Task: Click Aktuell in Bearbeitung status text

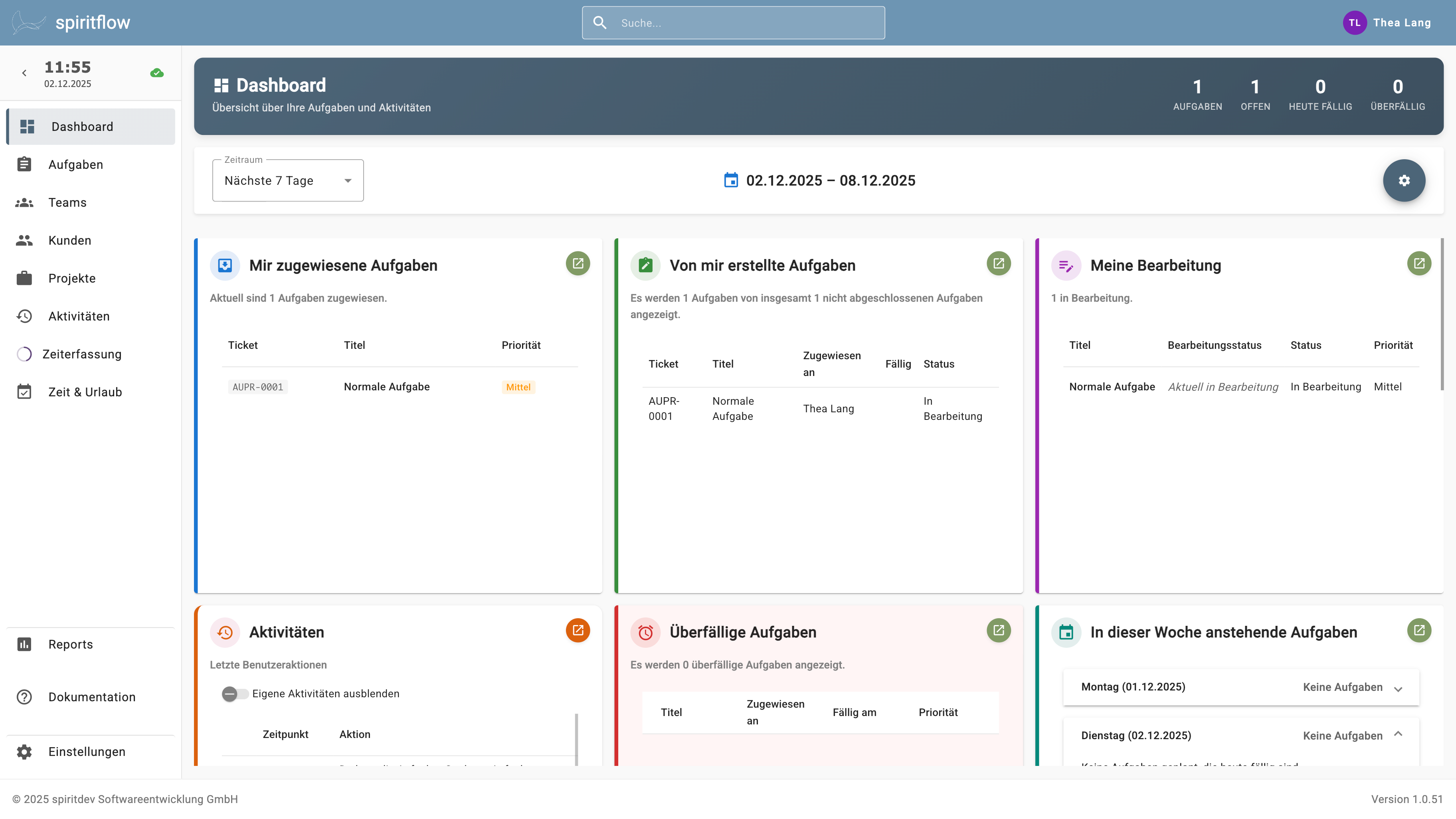Action: 1223,387
